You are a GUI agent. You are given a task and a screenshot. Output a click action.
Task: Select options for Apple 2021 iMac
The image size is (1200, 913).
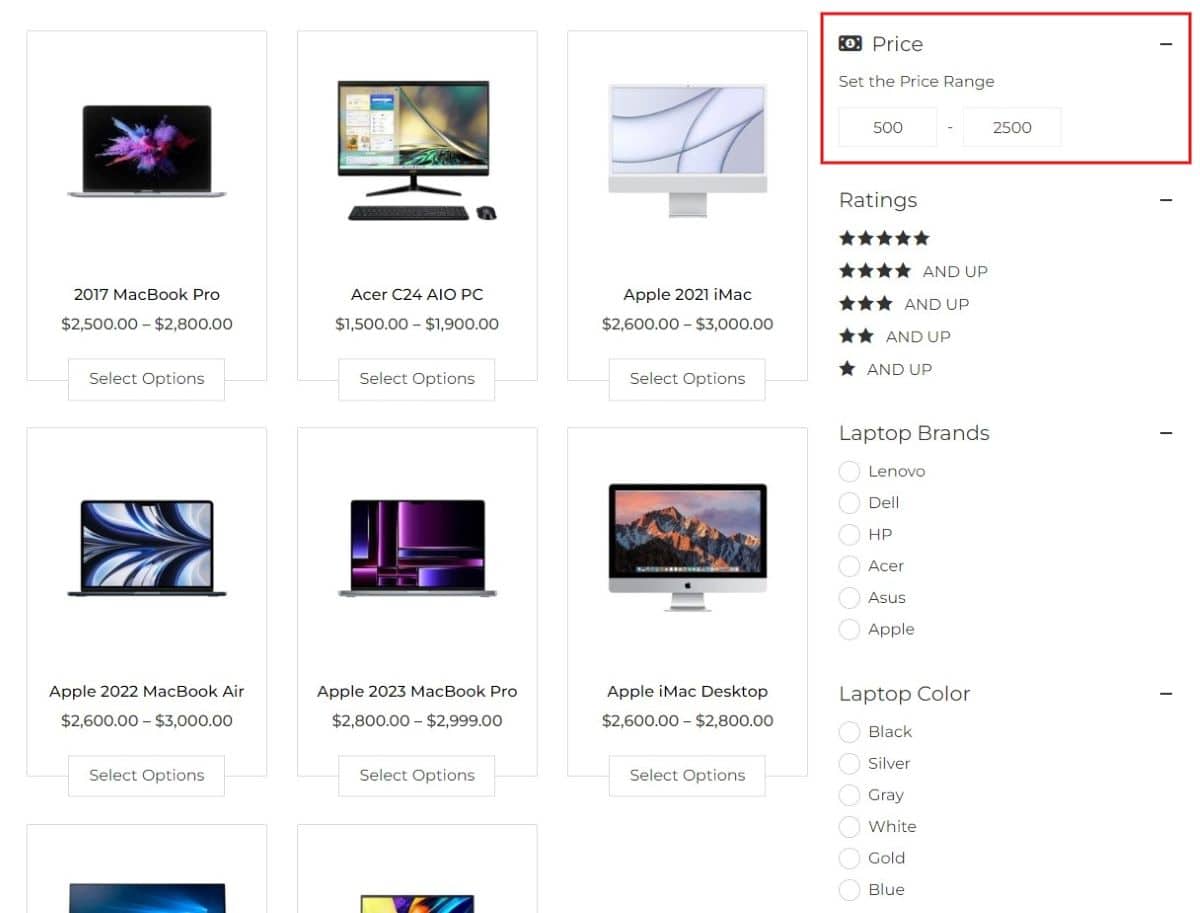tap(687, 379)
